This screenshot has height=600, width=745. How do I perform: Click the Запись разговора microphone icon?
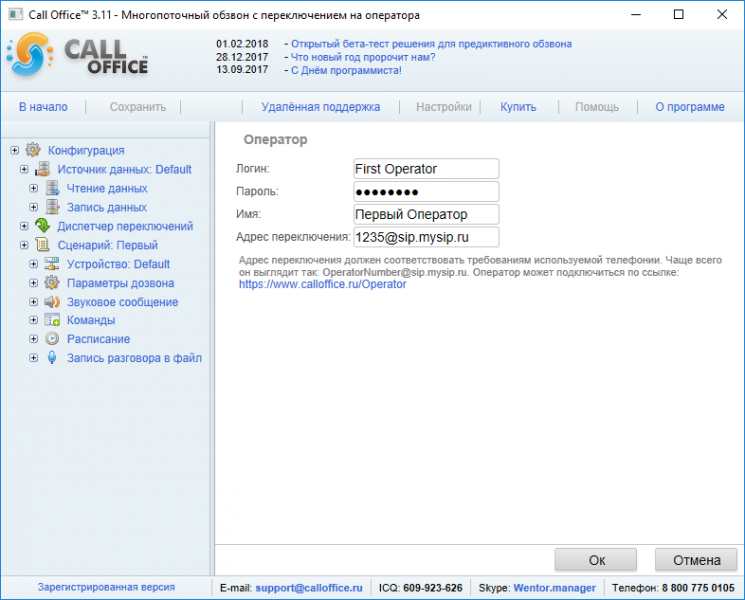52,358
